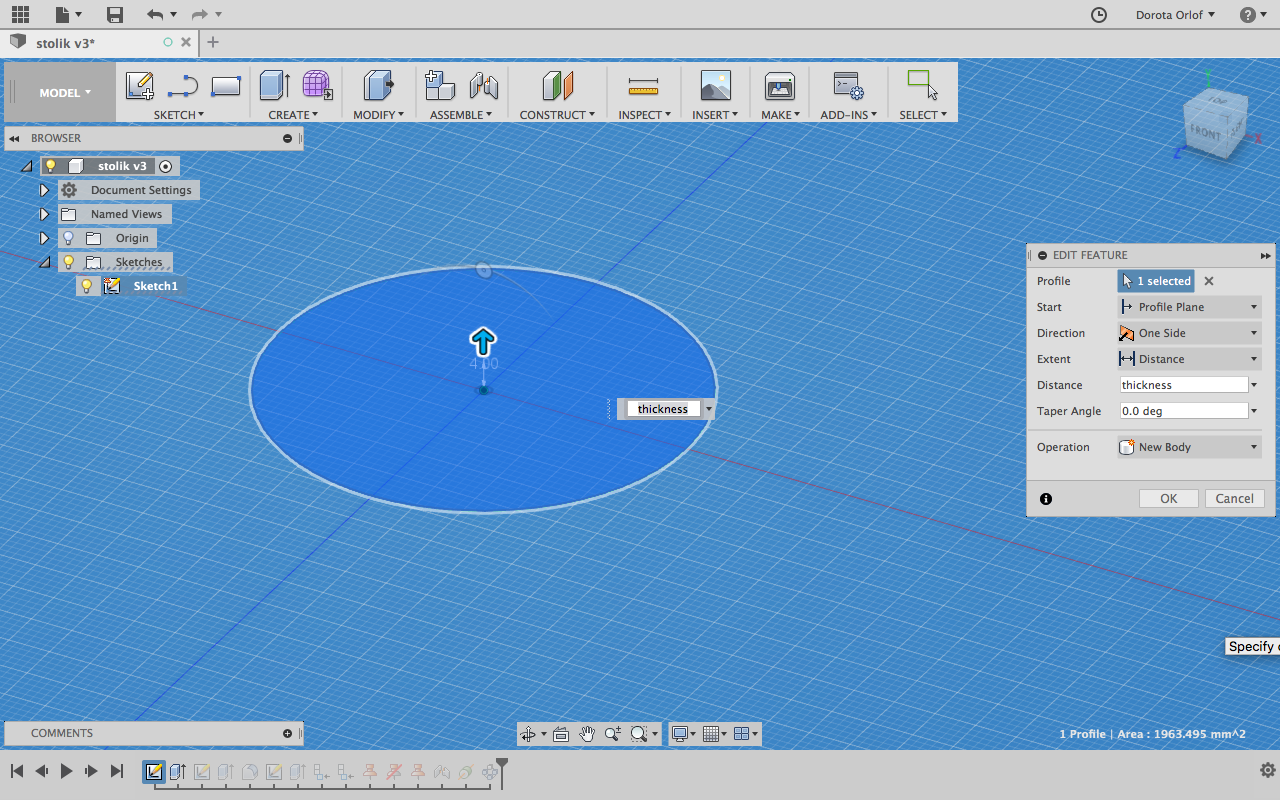Click the 3D Print Make icon

(779, 86)
